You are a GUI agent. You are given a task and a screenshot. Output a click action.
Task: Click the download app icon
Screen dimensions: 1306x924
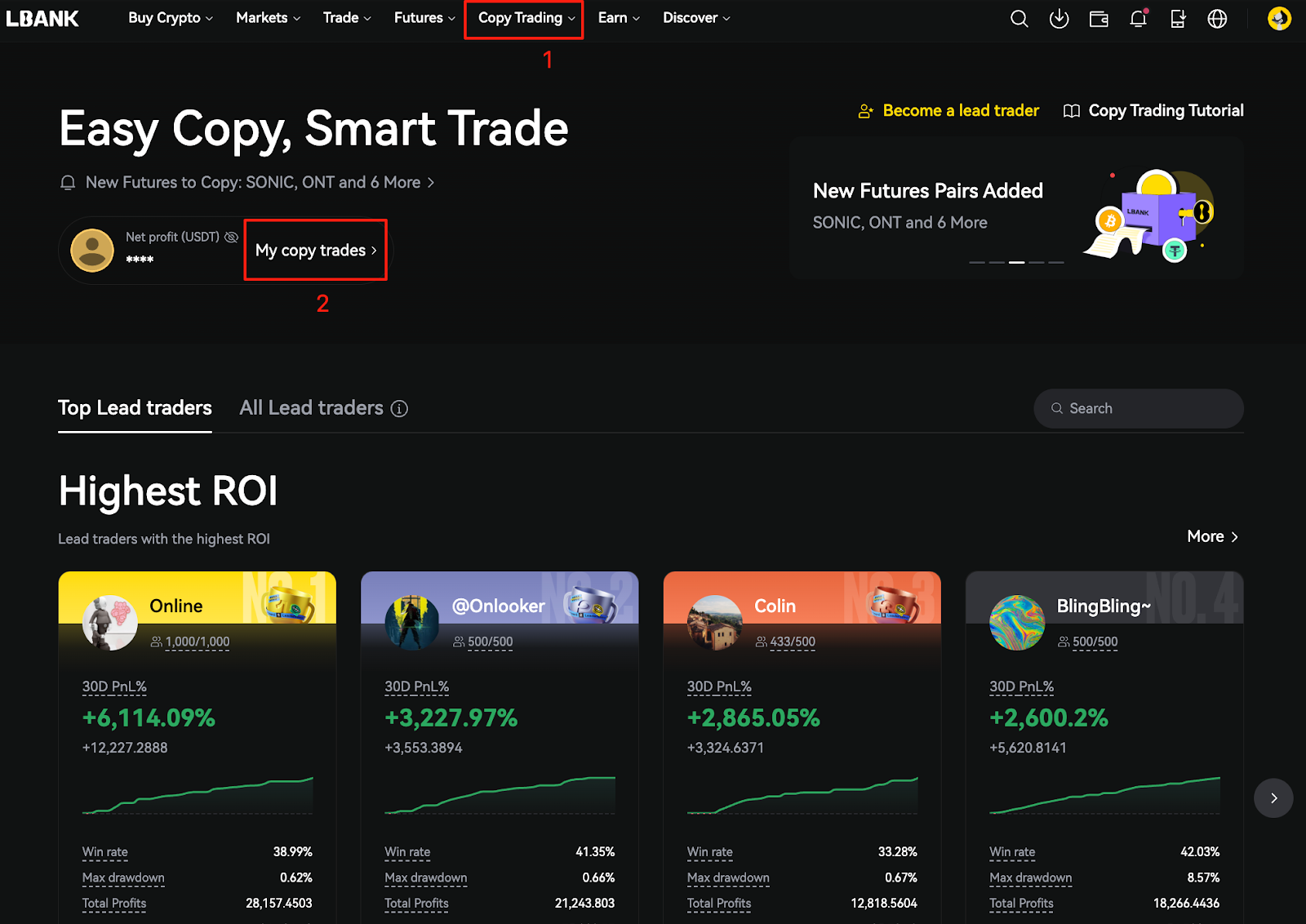click(x=1059, y=19)
